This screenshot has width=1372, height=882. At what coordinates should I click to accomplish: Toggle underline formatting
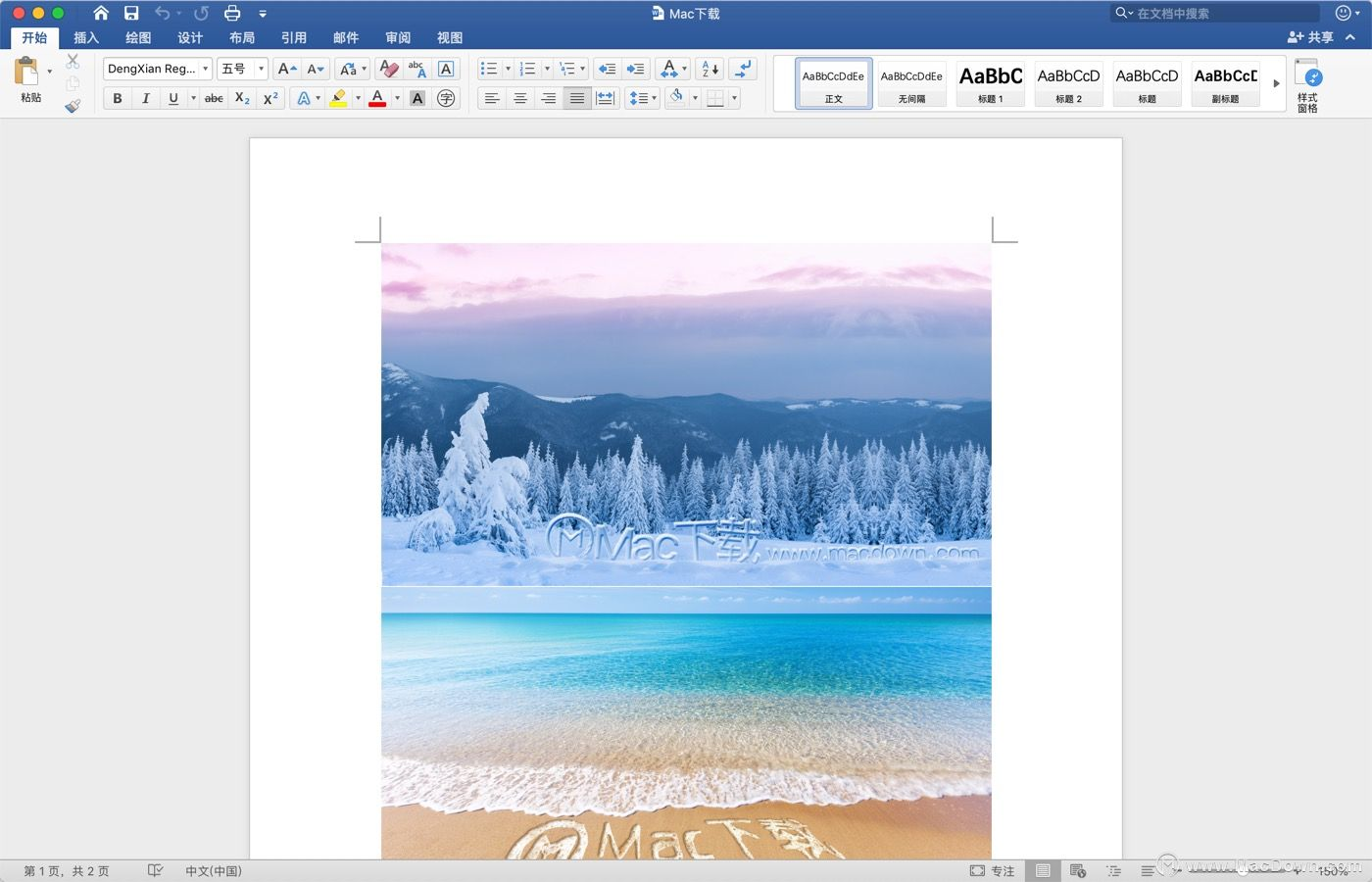[x=173, y=98]
